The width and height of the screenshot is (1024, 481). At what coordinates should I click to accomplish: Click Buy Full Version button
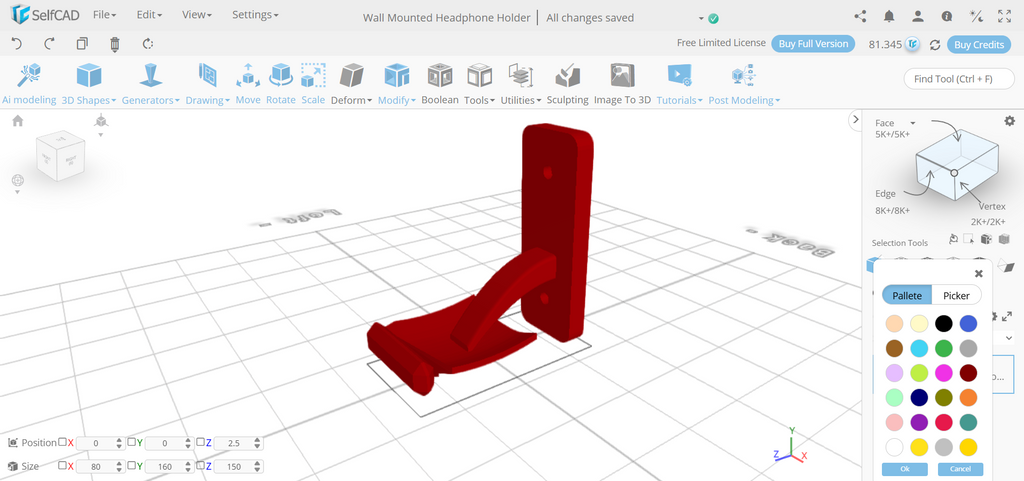813,44
